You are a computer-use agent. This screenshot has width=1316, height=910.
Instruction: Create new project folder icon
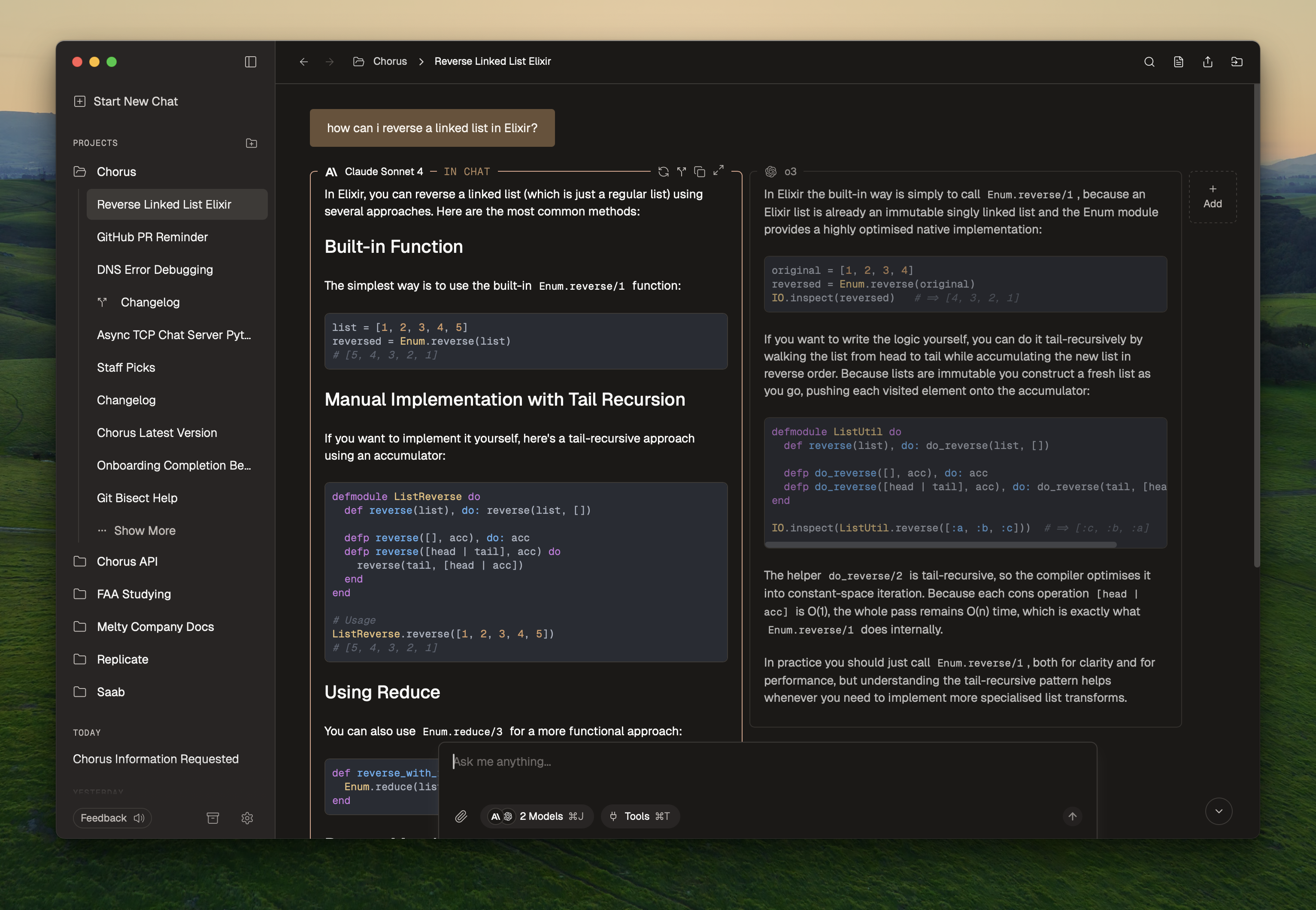tap(252, 143)
